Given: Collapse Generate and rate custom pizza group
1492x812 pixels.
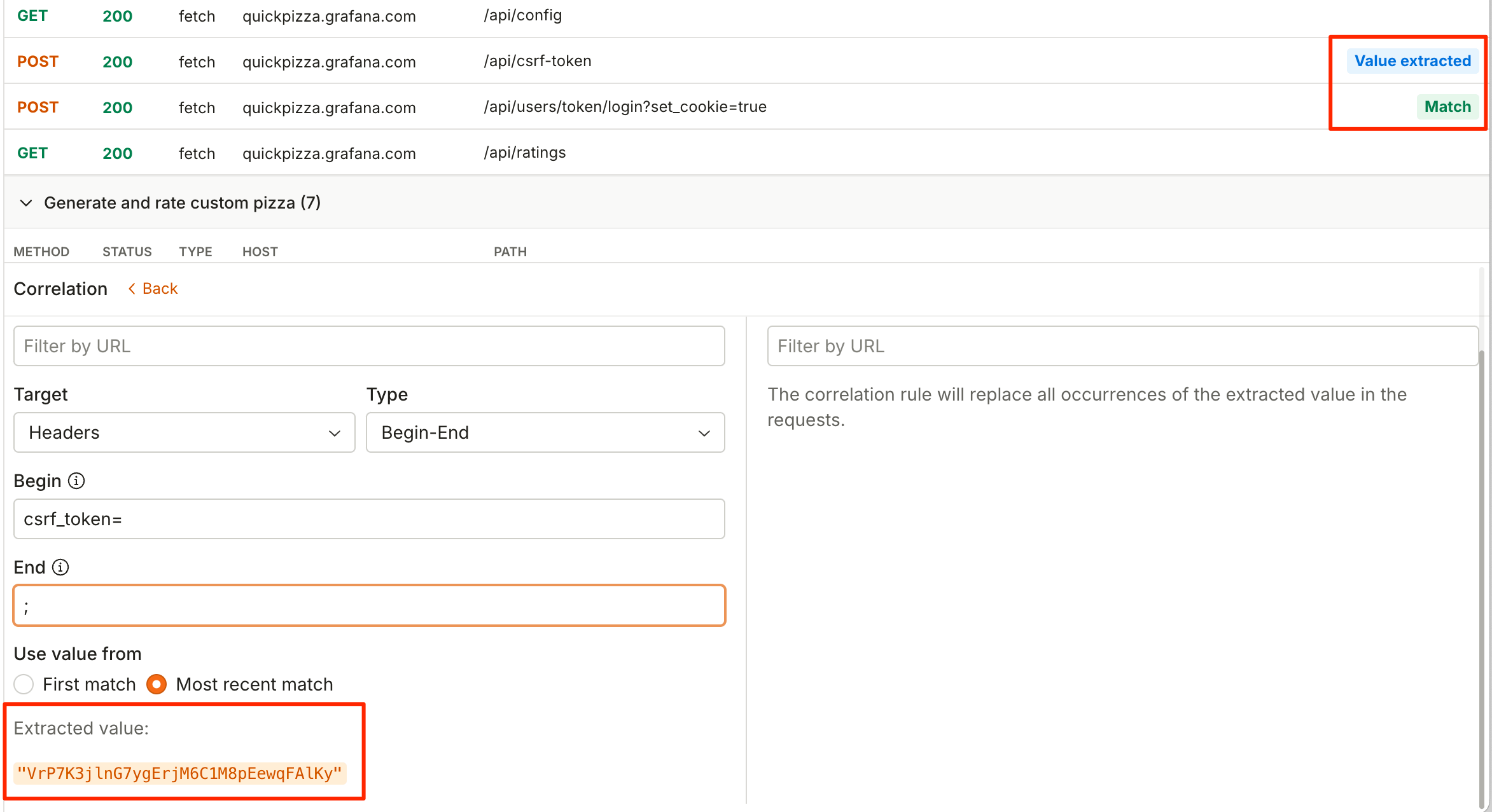Looking at the screenshot, I should (26, 203).
